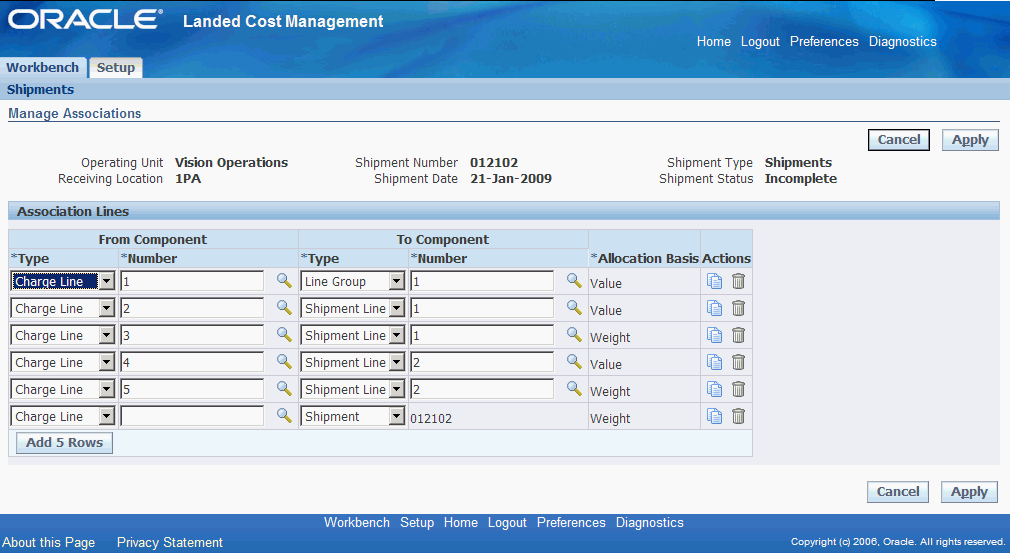Open Shipment Line dropdown in Charge Line 3 row
The height and width of the screenshot is (553, 1010).
[352, 335]
